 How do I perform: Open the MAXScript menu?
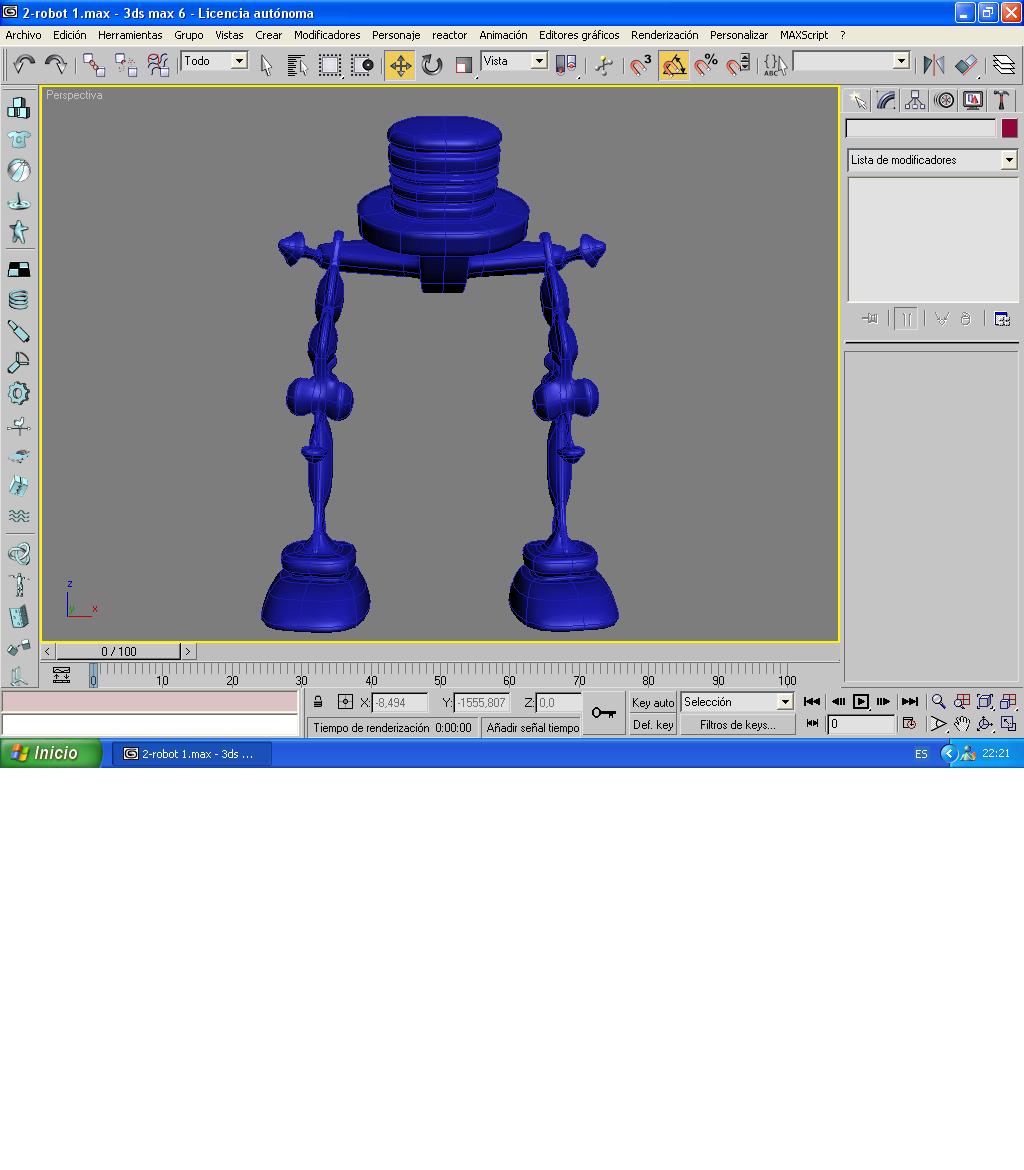click(804, 35)
